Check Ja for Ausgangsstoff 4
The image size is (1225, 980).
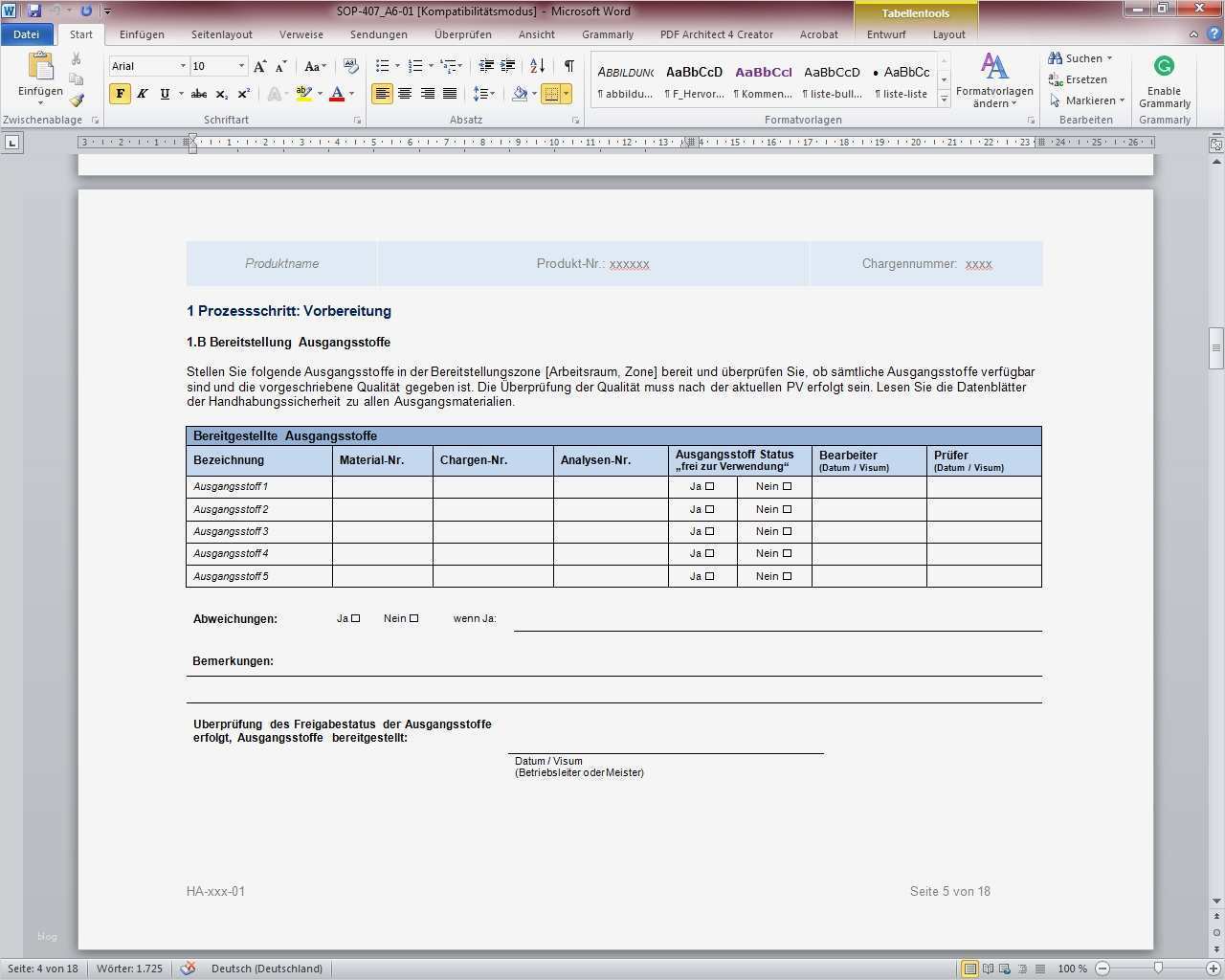click(709, 553)
